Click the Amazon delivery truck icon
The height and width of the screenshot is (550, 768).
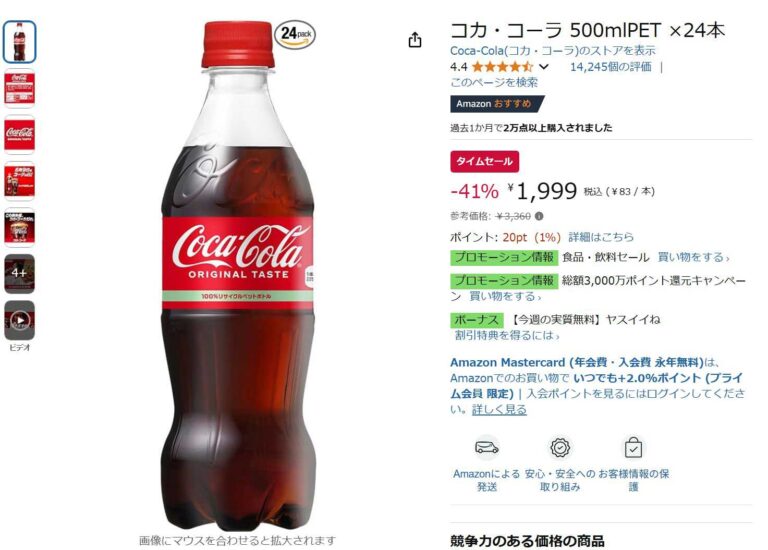486,447
